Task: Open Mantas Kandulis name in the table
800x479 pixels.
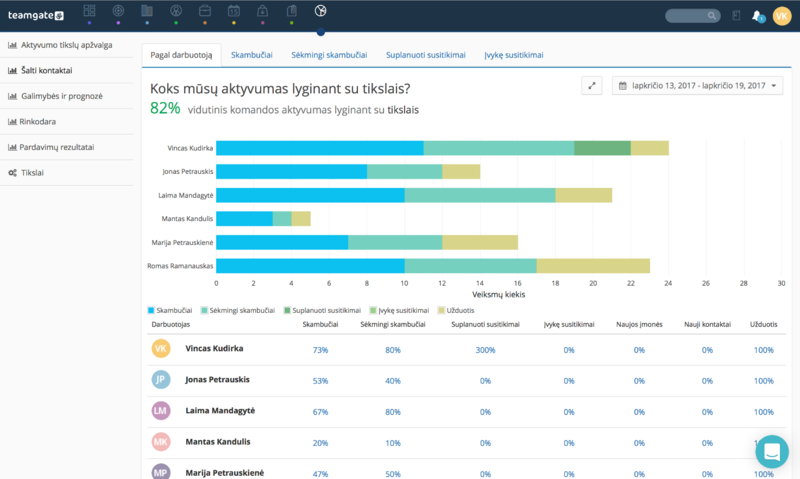Action: click(218, 442)
